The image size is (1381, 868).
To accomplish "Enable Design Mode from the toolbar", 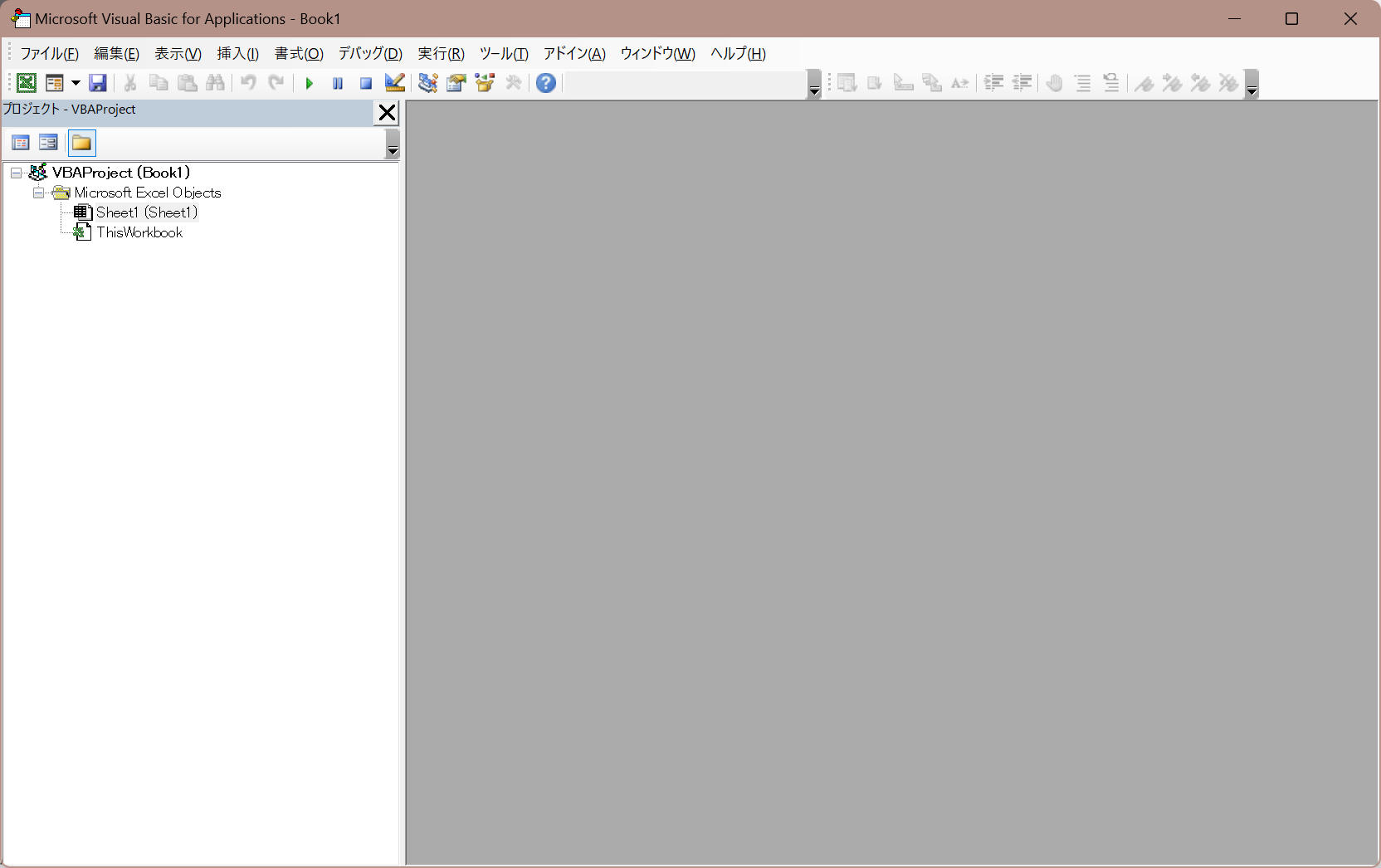I will [x=393, y=83].
